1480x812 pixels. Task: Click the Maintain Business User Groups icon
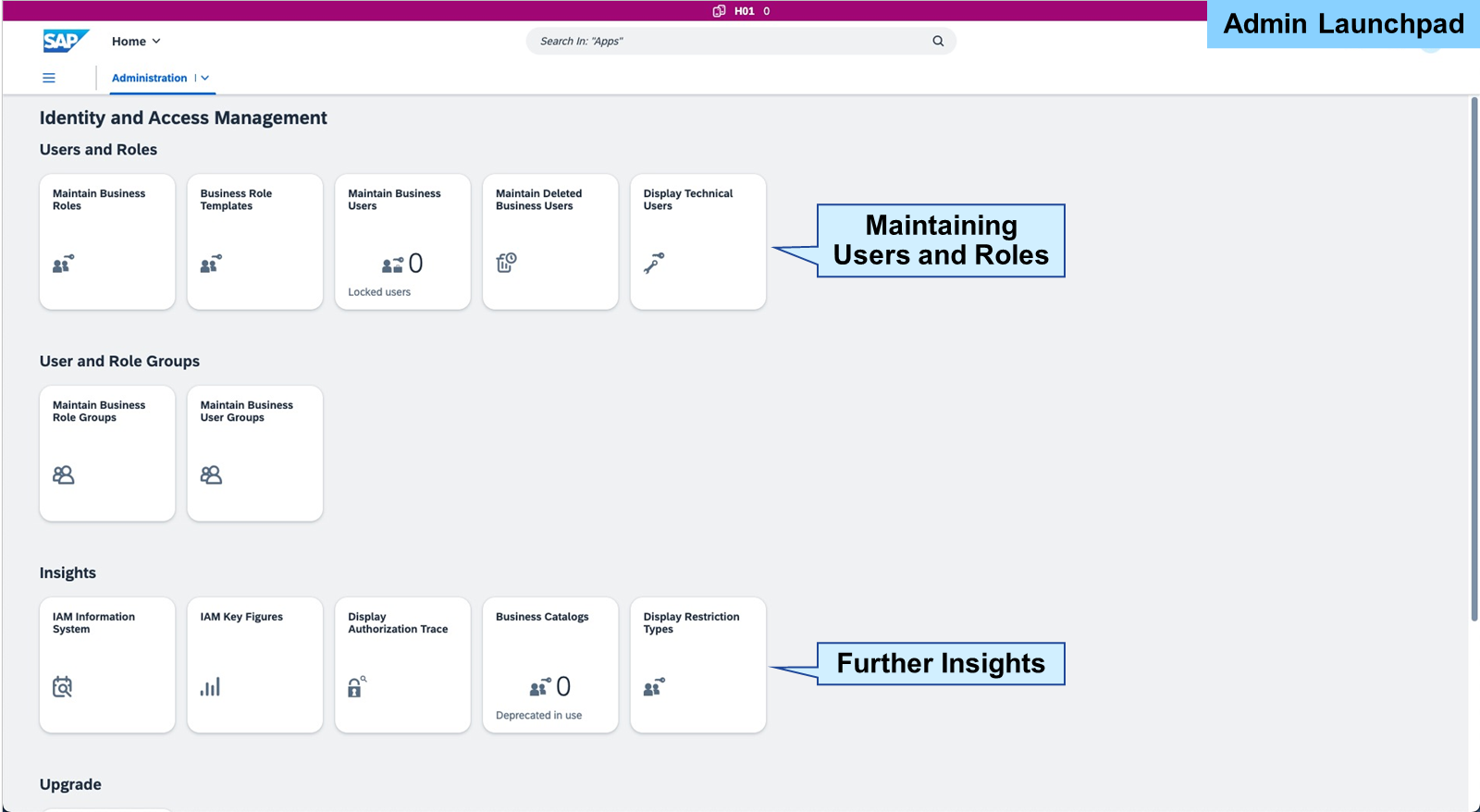(x=211, y=474)
